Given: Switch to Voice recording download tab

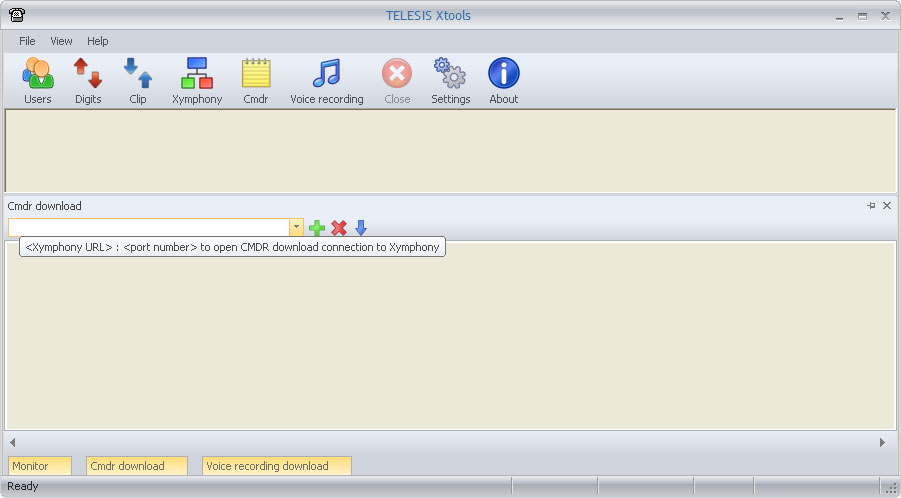Looking at the screenshot, I should click(277, 466).
